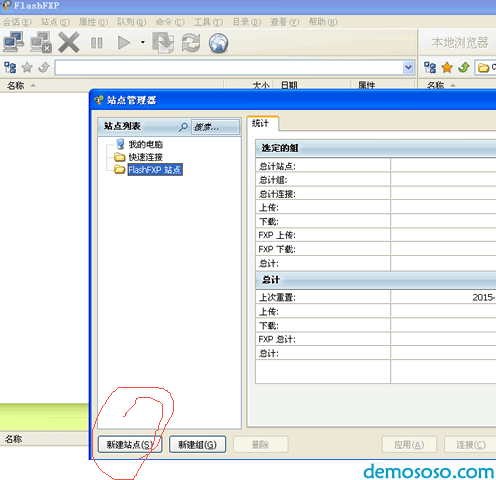Open the 会话 menu
Screen dimensions: 496x480
coord(17,22)
